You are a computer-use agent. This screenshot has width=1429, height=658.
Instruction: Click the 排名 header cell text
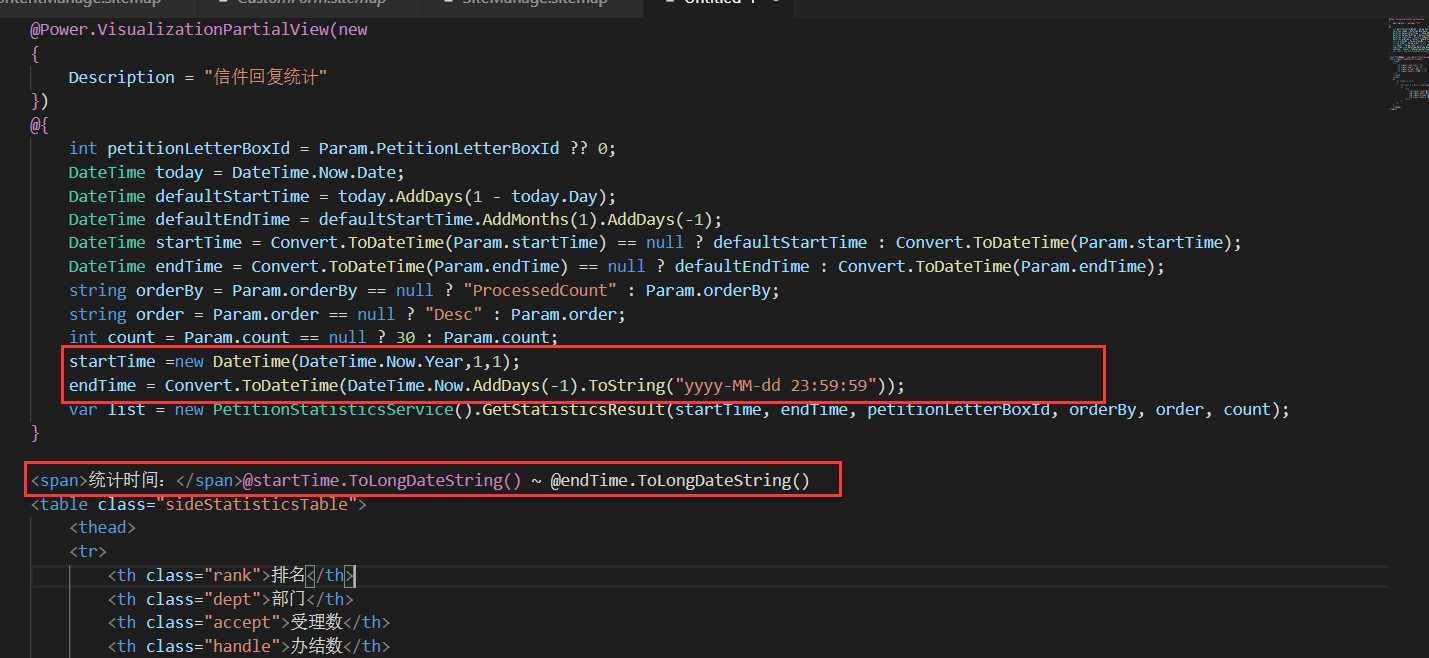288,575
